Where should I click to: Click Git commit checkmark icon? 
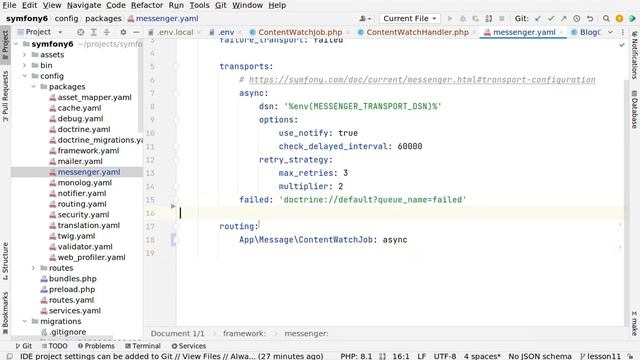(551, 18)
